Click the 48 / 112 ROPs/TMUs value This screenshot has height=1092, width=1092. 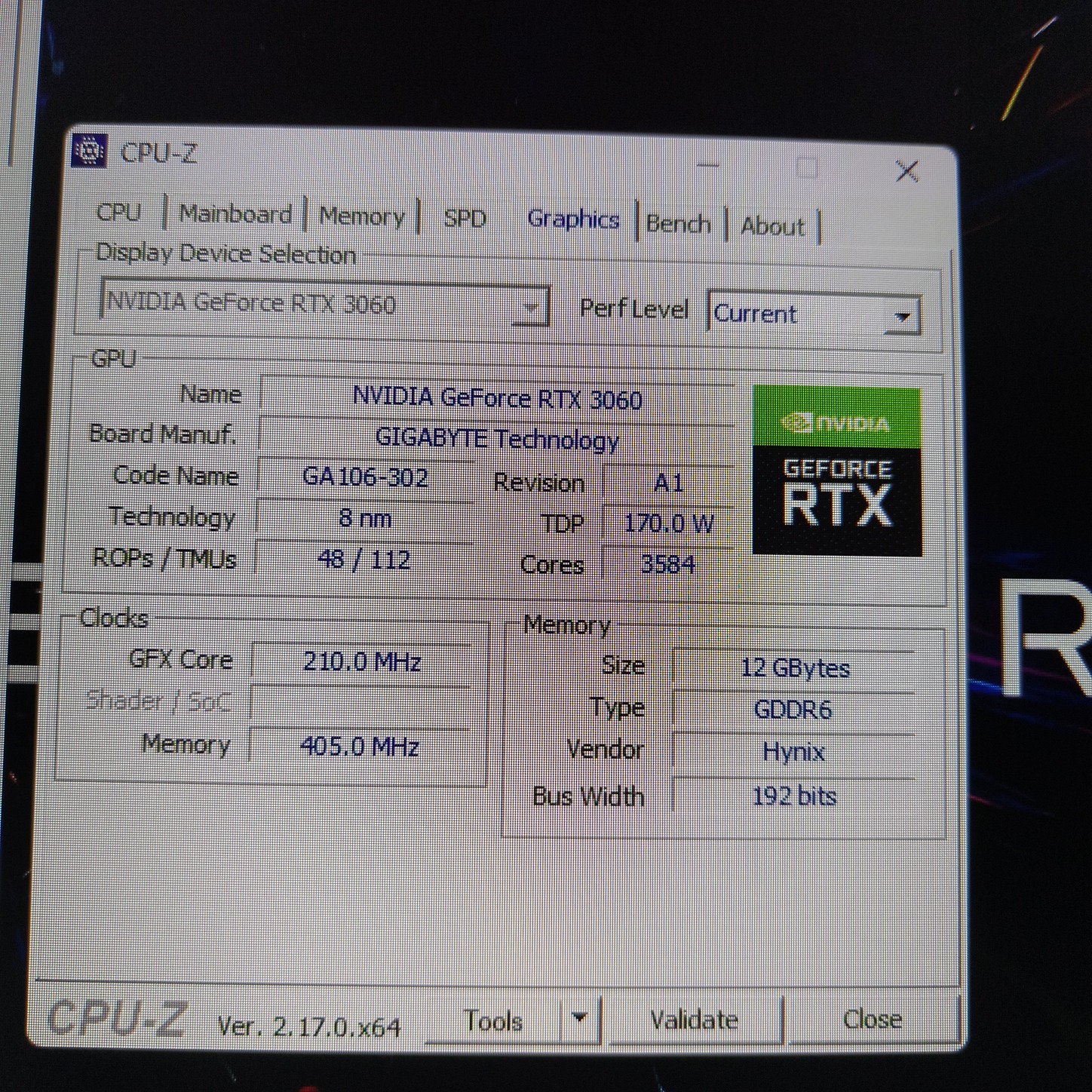(x=364, y=560)
